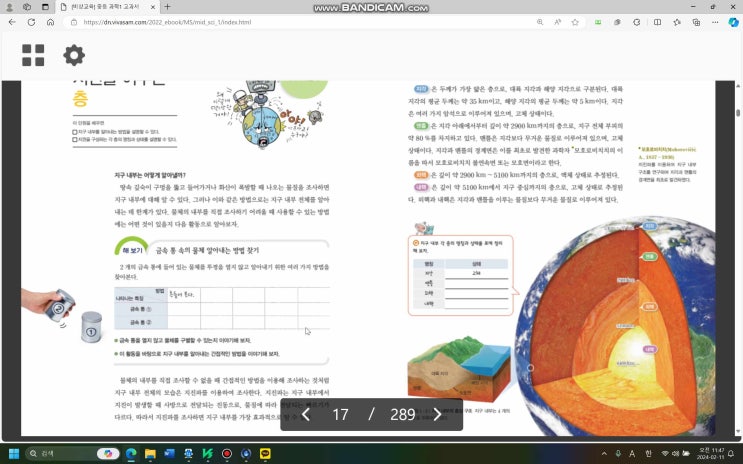Screen dimensions: 743x464
Task: Open a new browser tab
Action: tap(168, 6)
